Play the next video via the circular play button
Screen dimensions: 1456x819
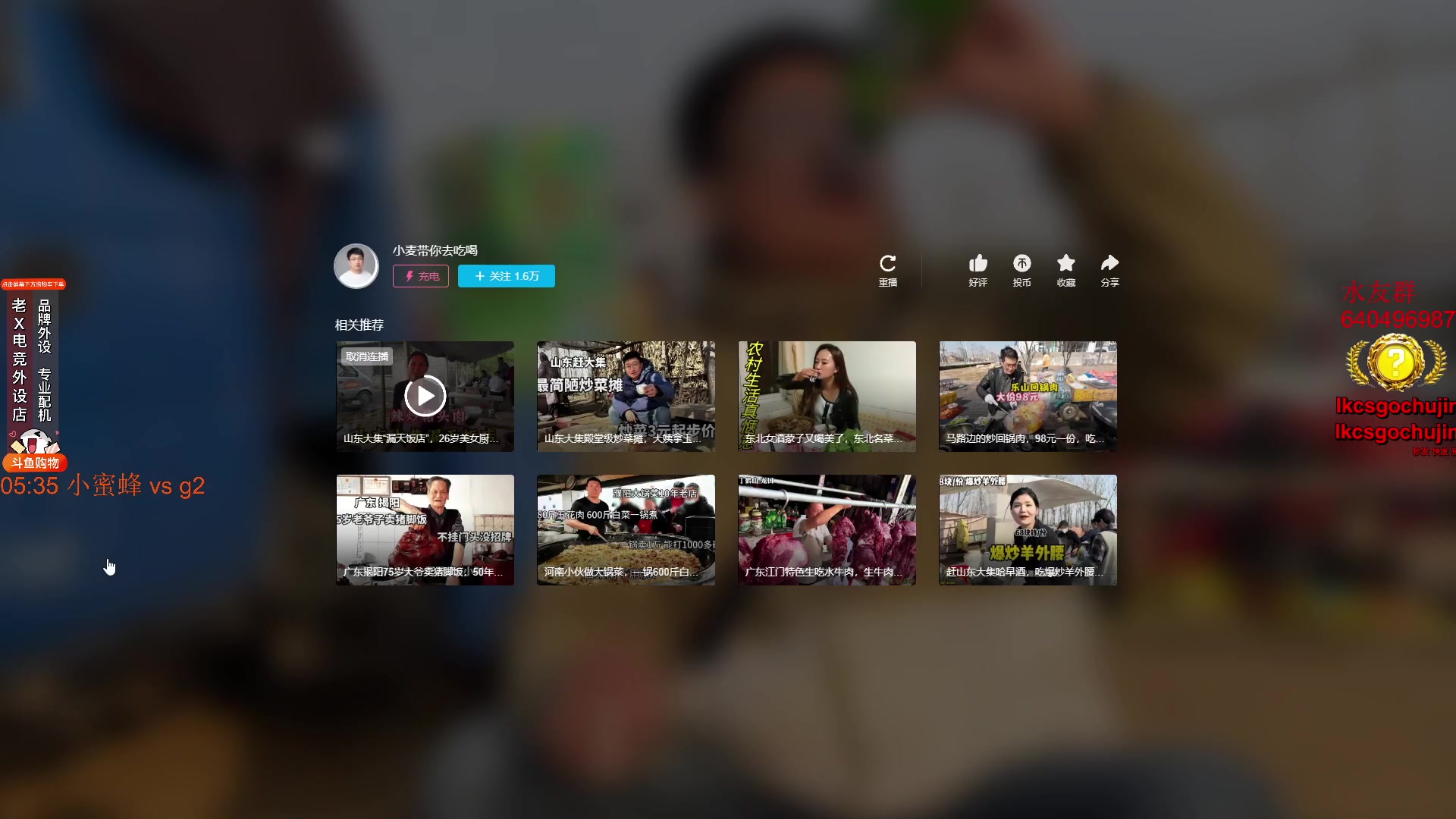point(425,396)
